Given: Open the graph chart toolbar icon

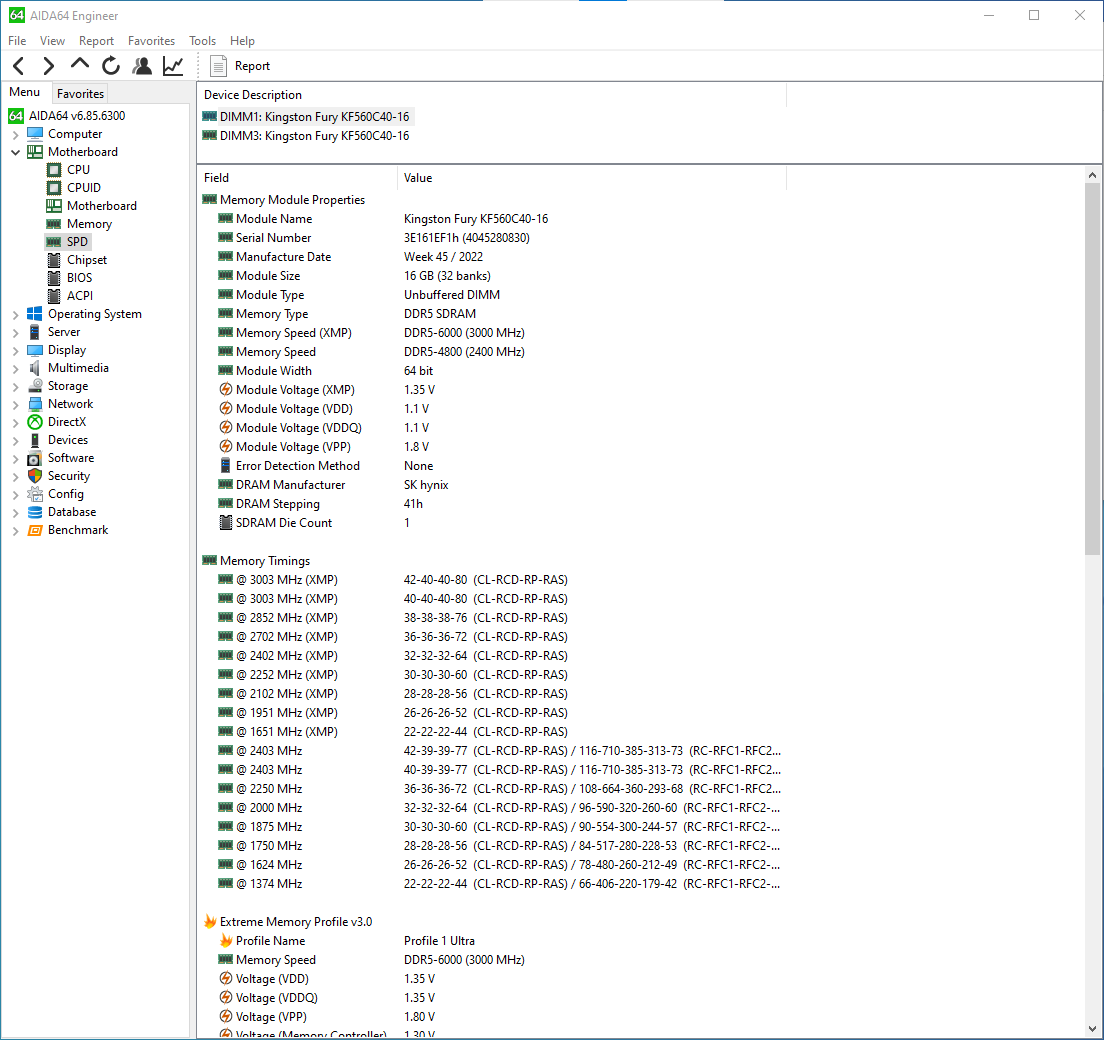Looking at the screenshot, I should (173, 66).
